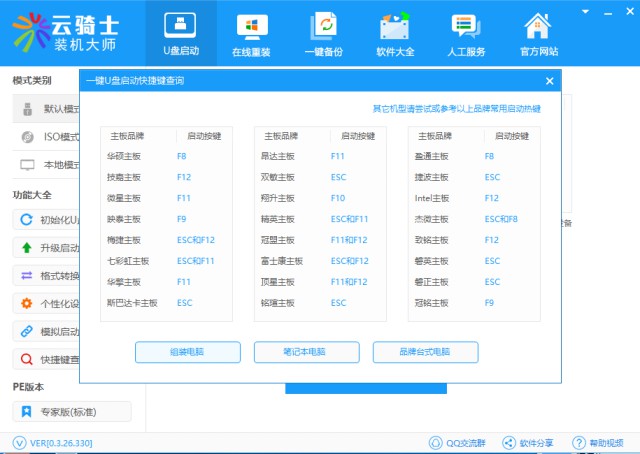
Task: Click the 盈通主板 row label
Action: tap(431, 156)
